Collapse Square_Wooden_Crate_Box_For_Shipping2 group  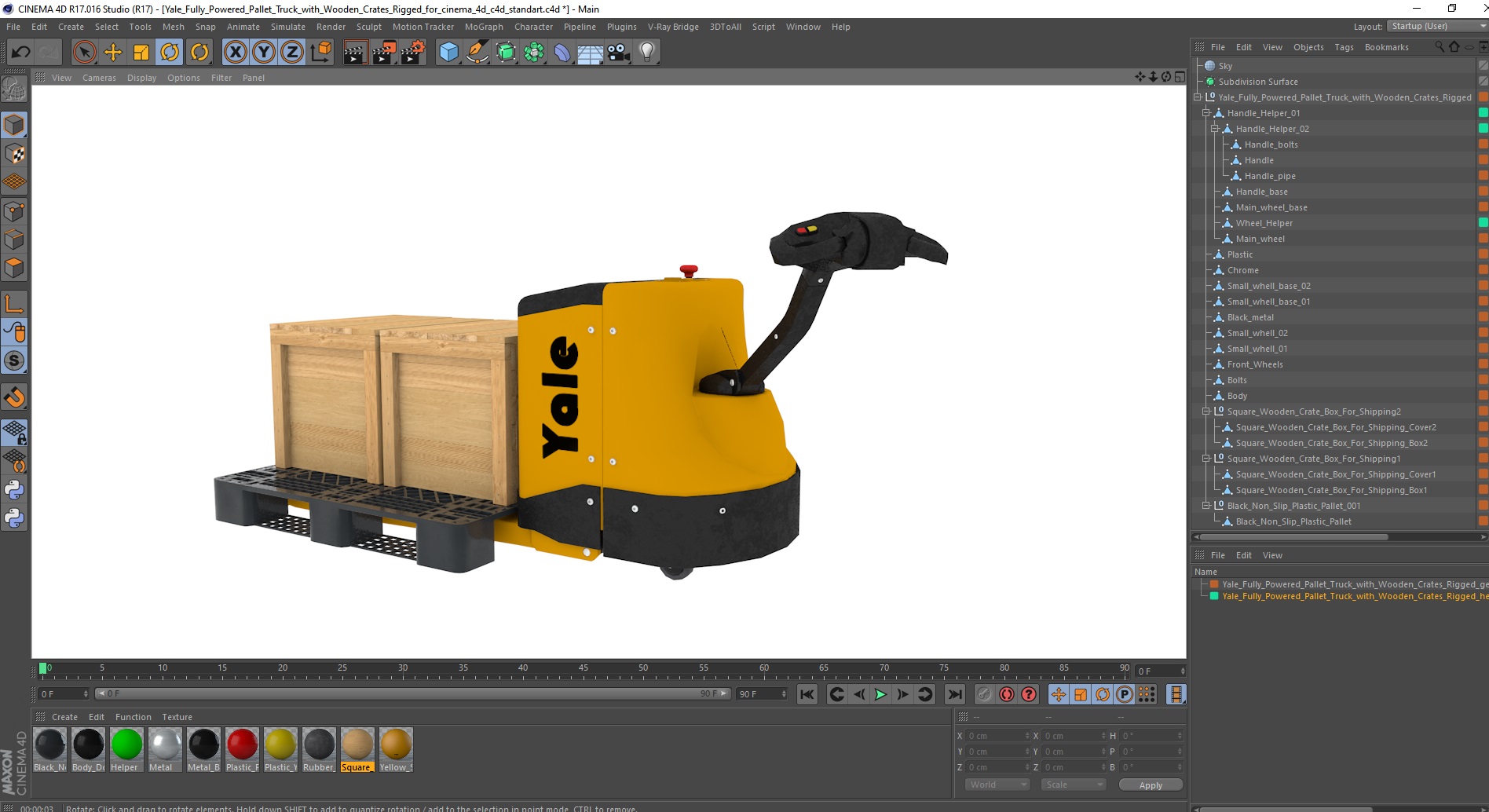tap(1206, 411)
